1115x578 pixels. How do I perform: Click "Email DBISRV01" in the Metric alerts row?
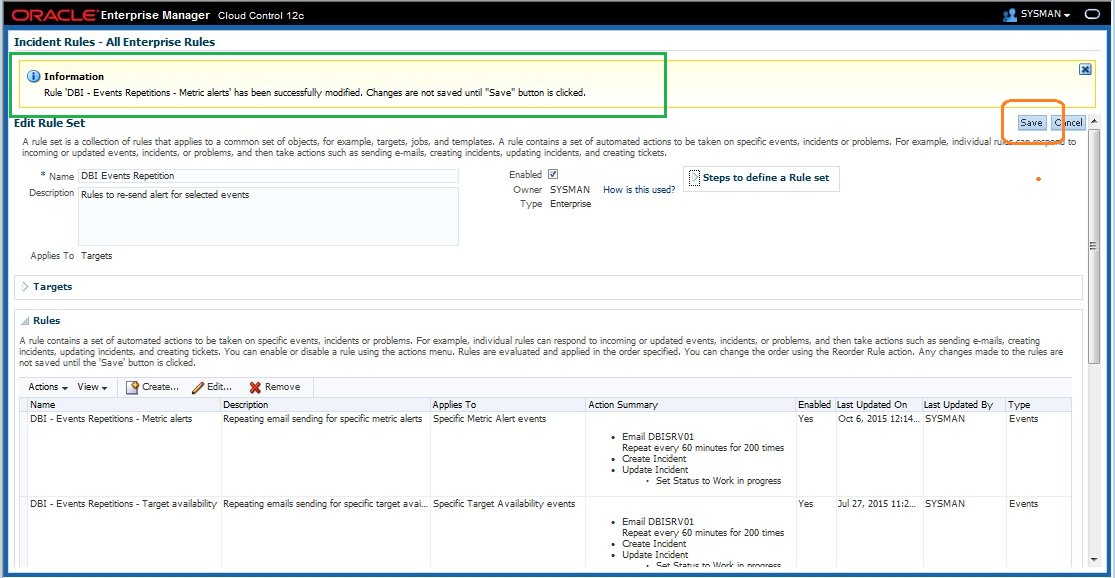pyautogui.click(x=658, y=437)
